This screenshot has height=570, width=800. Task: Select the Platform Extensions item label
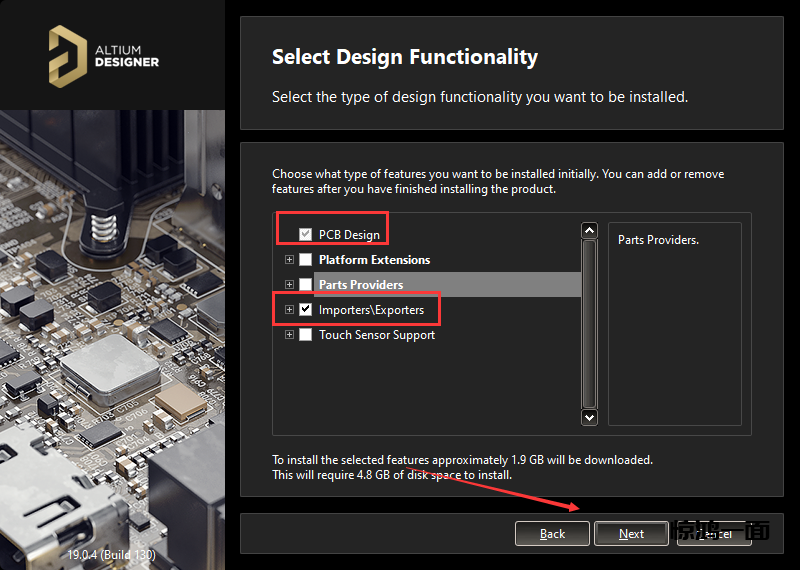click(374, 260)
